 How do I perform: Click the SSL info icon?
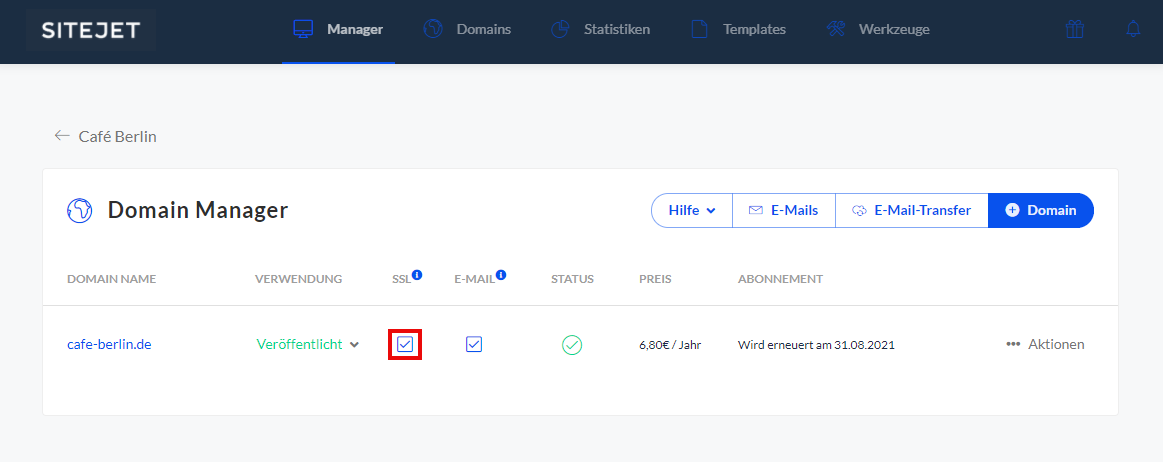point(417,275)
